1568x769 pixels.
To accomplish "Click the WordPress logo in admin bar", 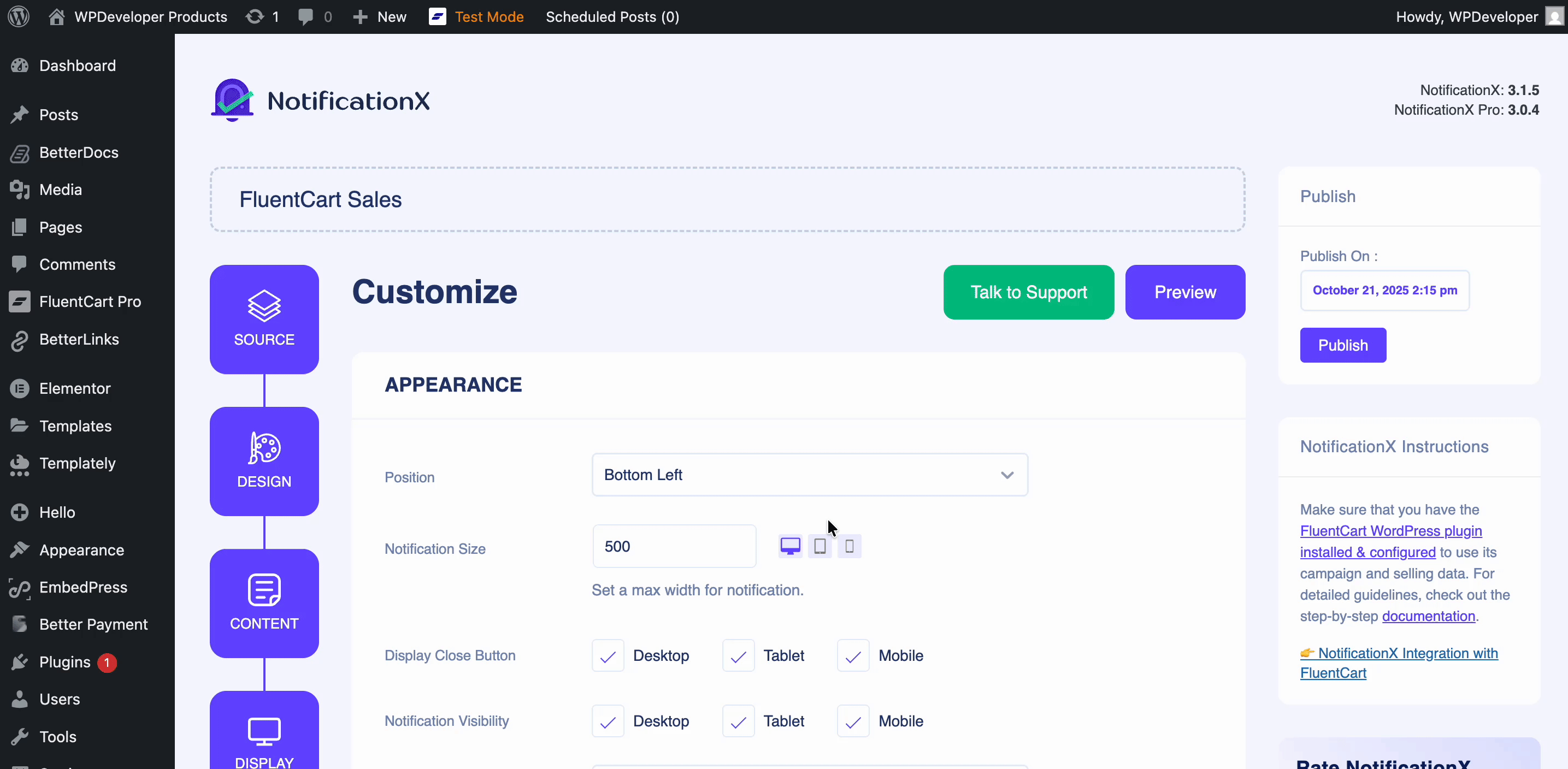I will pyautogui.click(x=19, y=16).
